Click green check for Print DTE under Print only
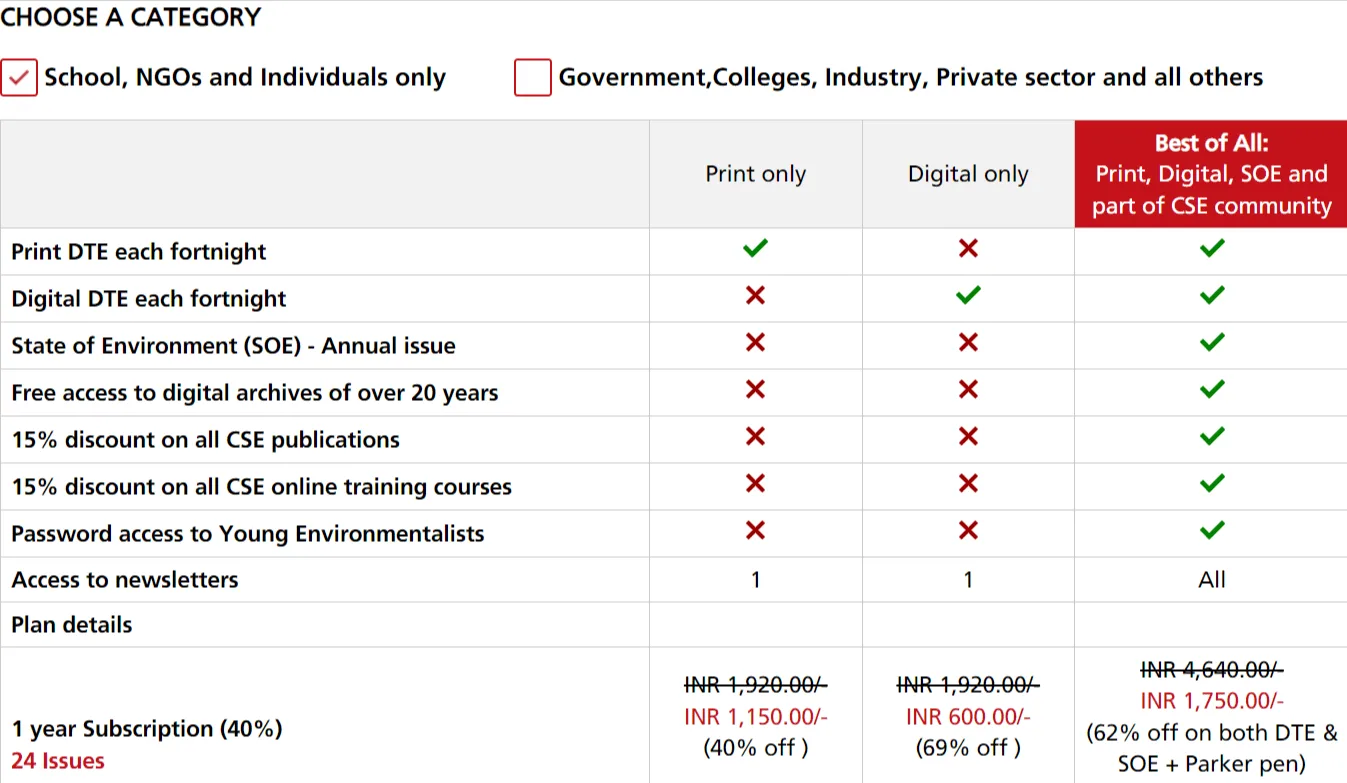1347x783 pixels. (756, 248)
